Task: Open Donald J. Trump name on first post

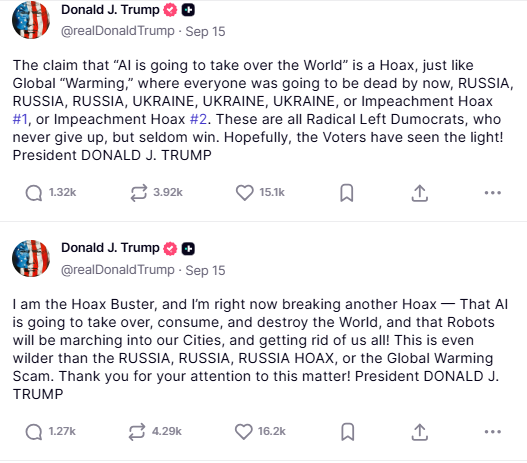Action: tap(110, 10)
